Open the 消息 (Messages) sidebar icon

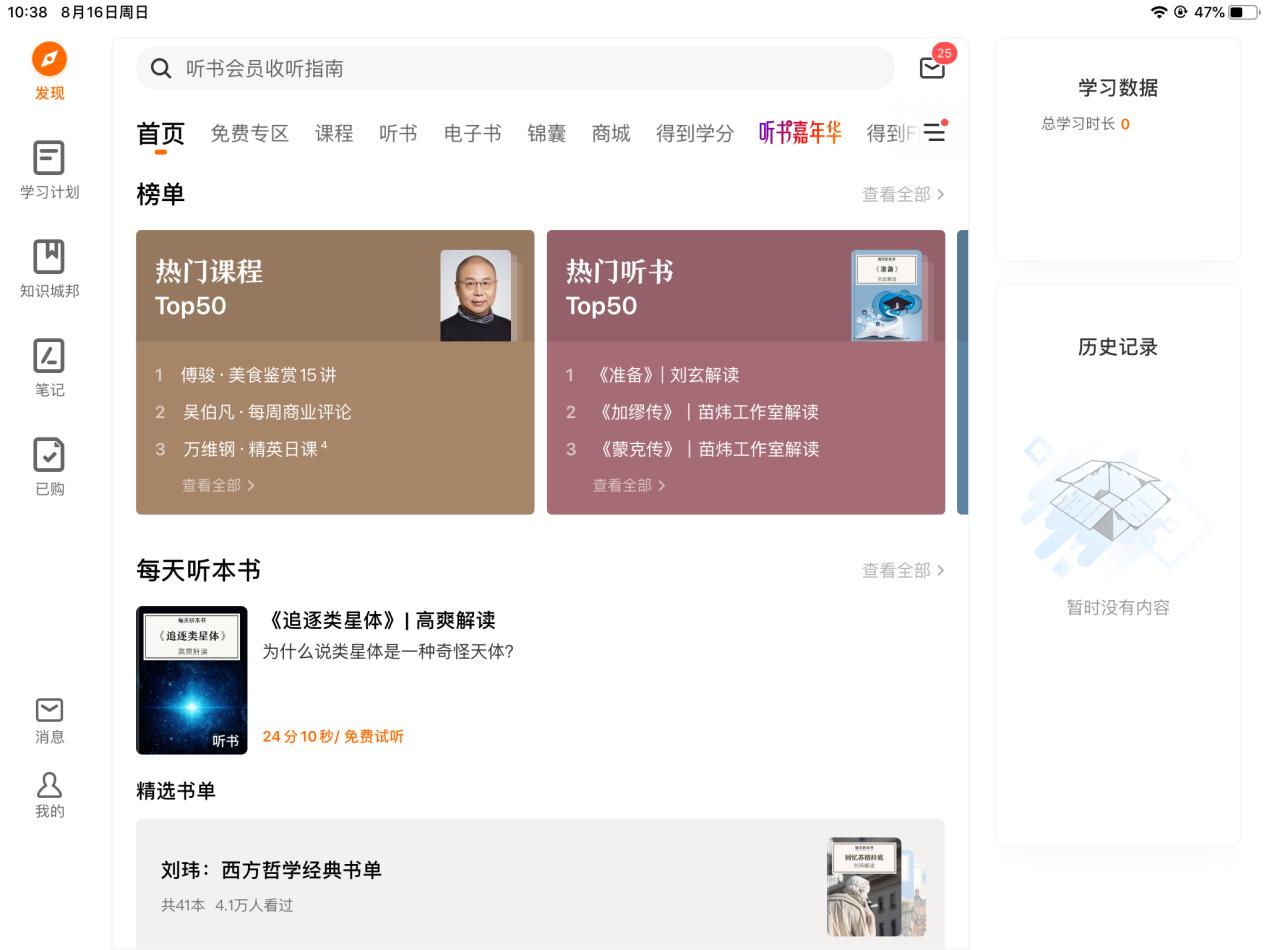(49, 711)
